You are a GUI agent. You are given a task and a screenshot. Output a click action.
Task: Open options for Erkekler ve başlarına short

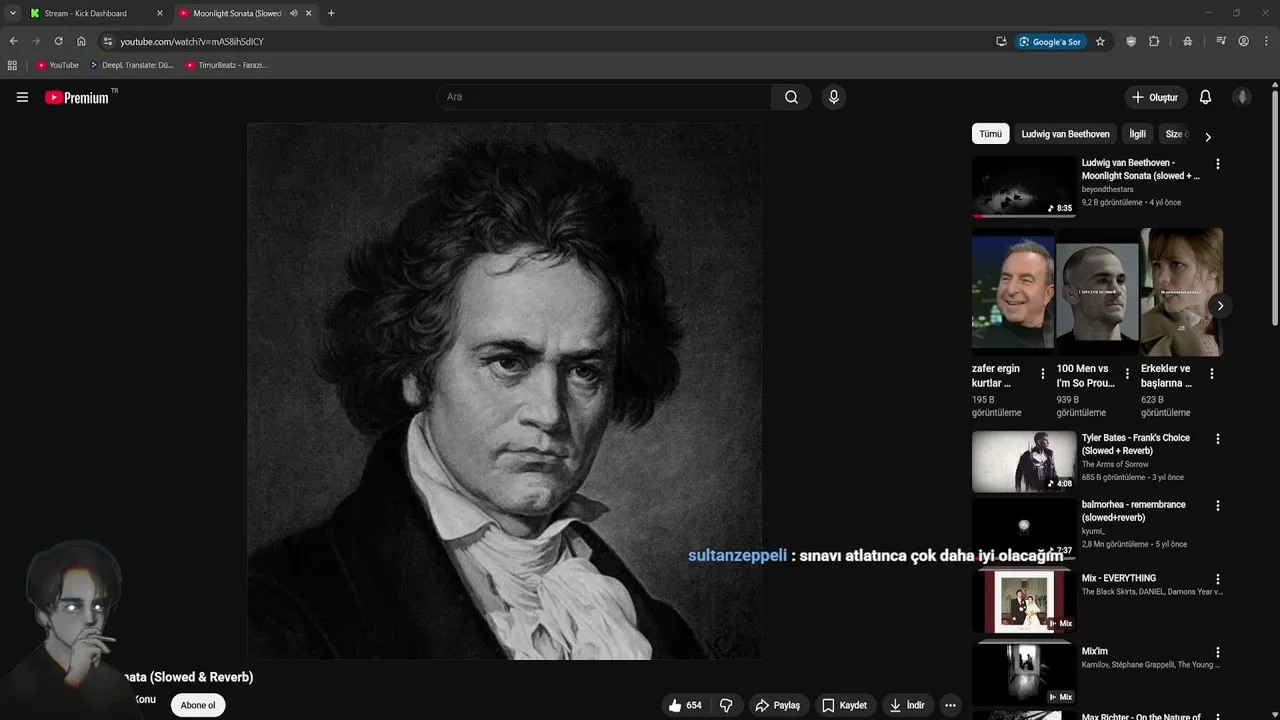tap(1211, 374)
